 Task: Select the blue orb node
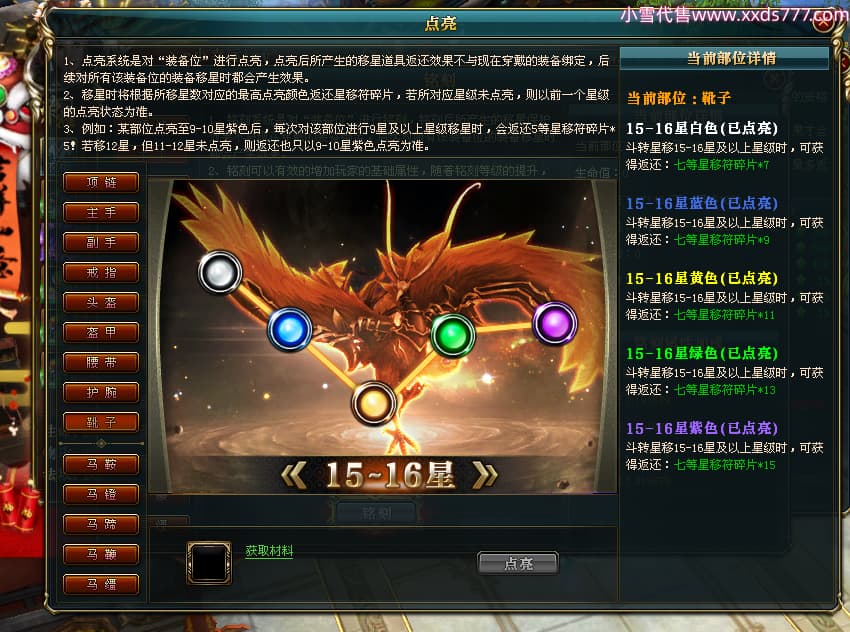[x=290, y=330]
